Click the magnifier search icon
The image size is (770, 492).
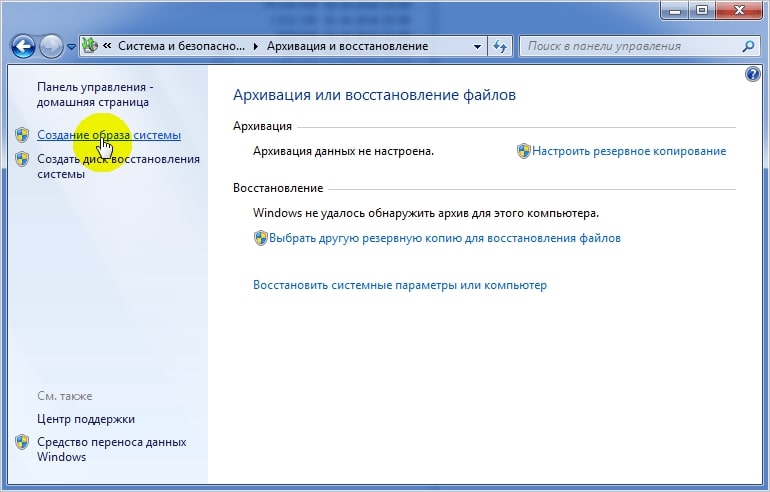[x=748, y=46]
